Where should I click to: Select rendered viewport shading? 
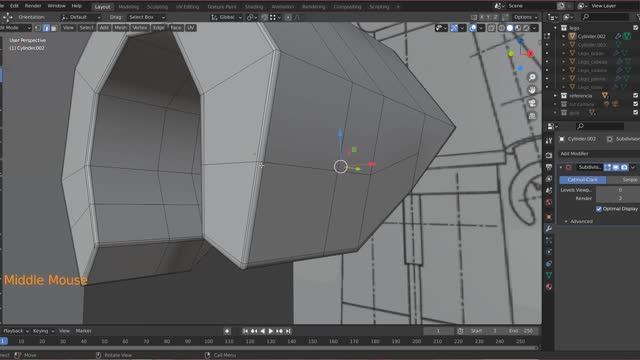[x=526, y=28]
